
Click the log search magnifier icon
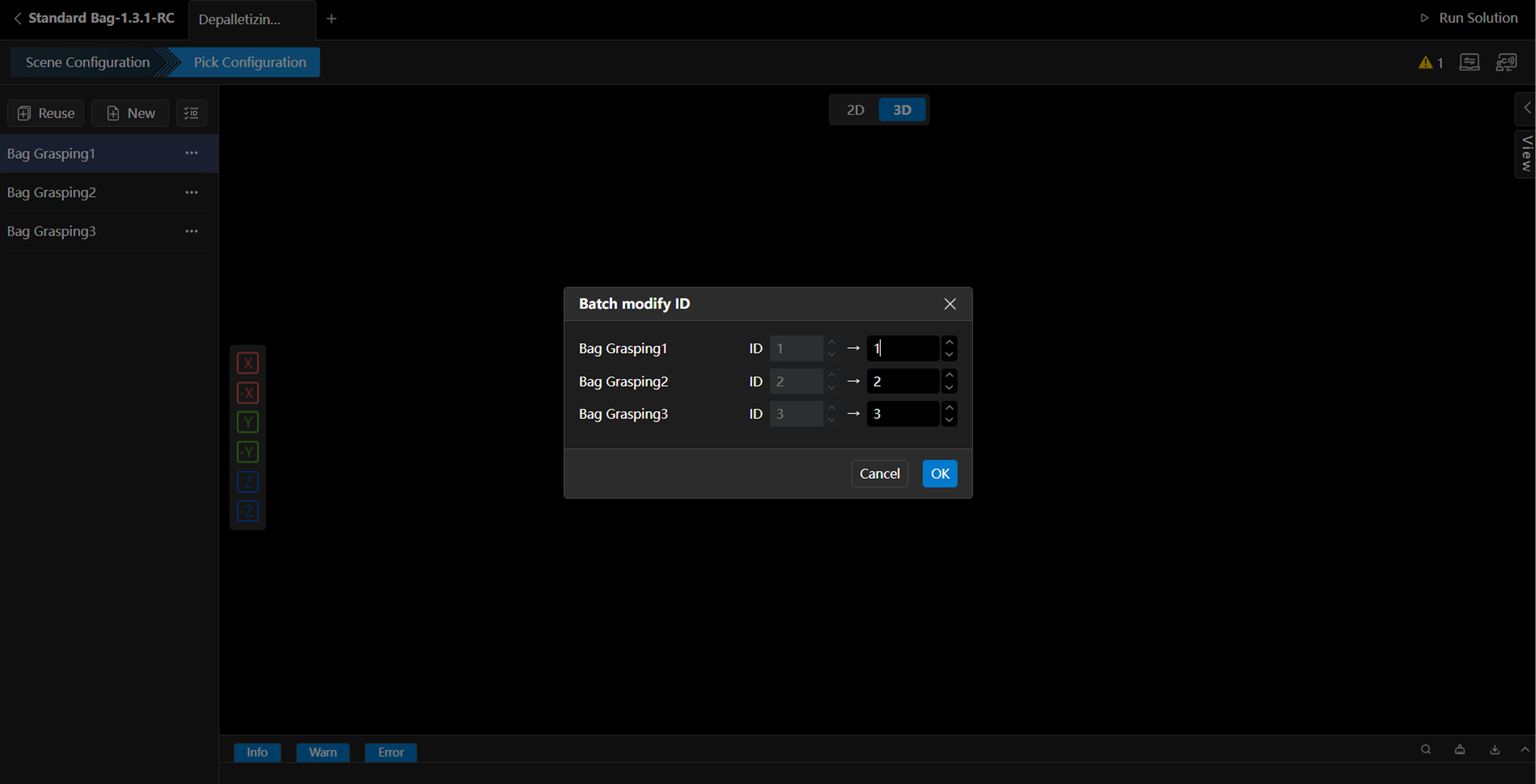[1425, 750]
